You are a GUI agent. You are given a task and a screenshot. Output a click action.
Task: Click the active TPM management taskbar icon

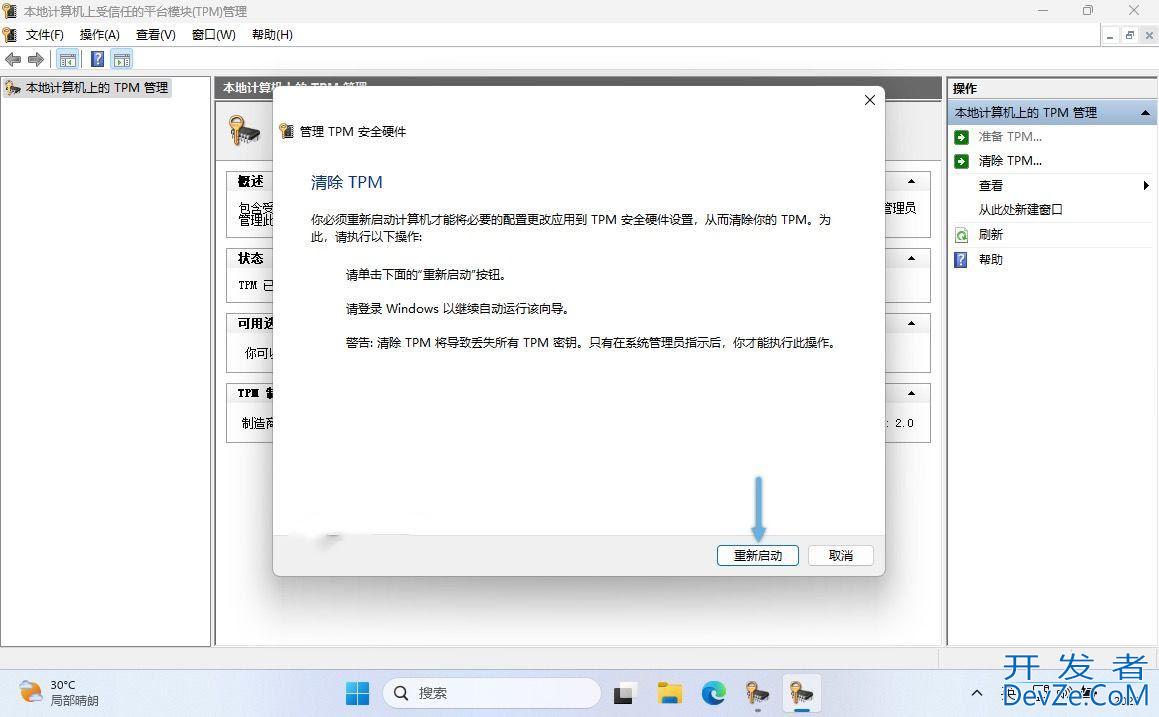[x=802, y=693]
